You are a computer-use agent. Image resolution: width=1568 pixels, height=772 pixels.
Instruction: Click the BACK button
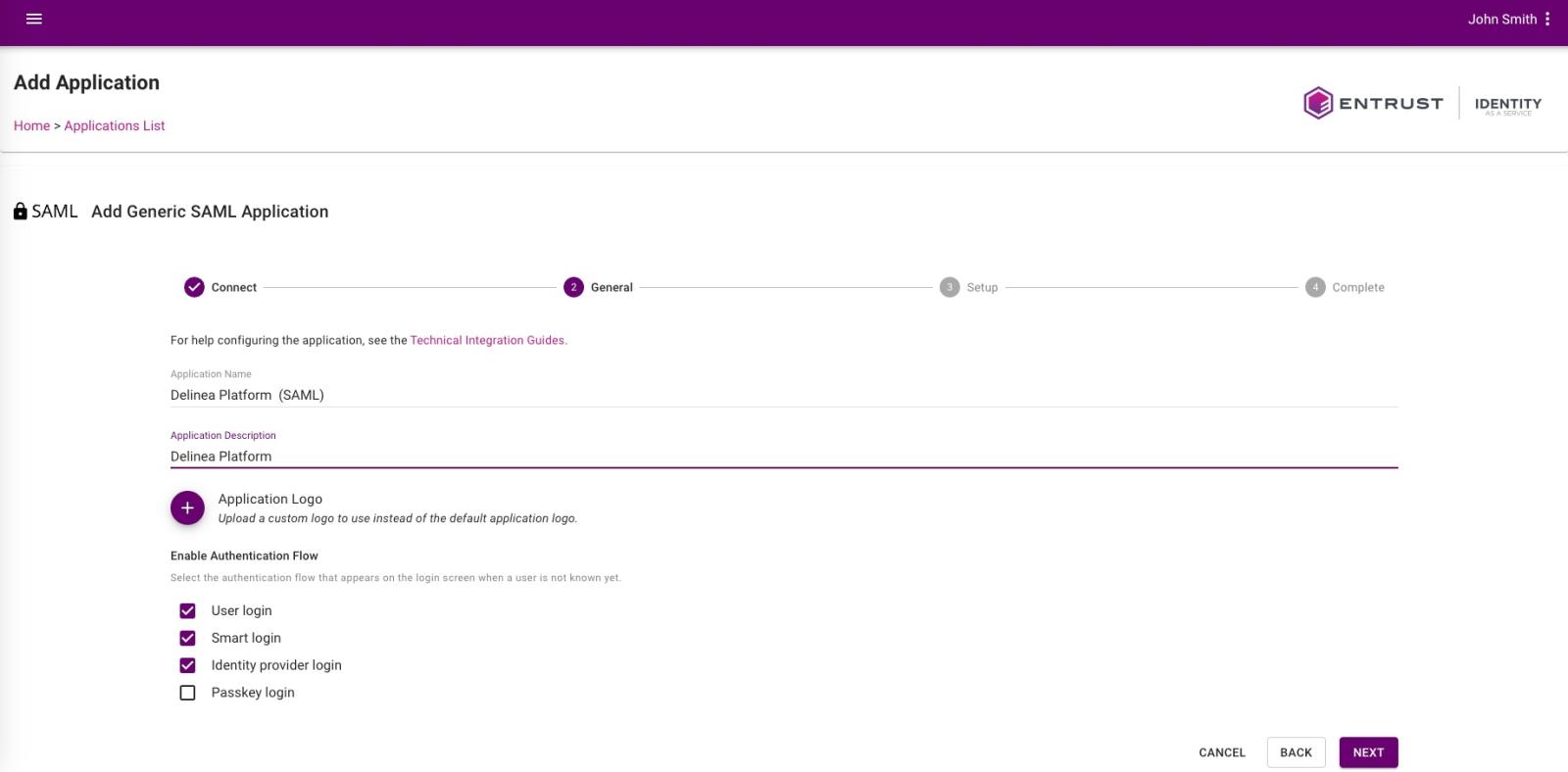pyautogui.click(x=1296, y=752)
